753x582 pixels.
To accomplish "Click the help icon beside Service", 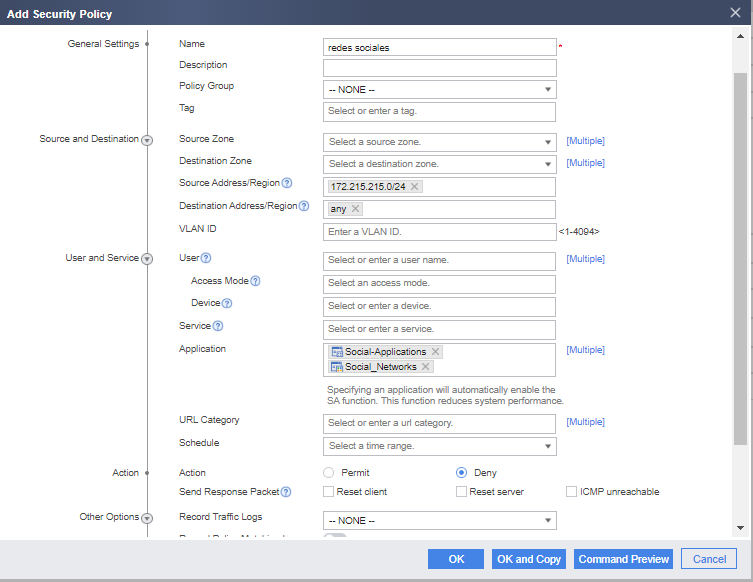I will [218, 326].
